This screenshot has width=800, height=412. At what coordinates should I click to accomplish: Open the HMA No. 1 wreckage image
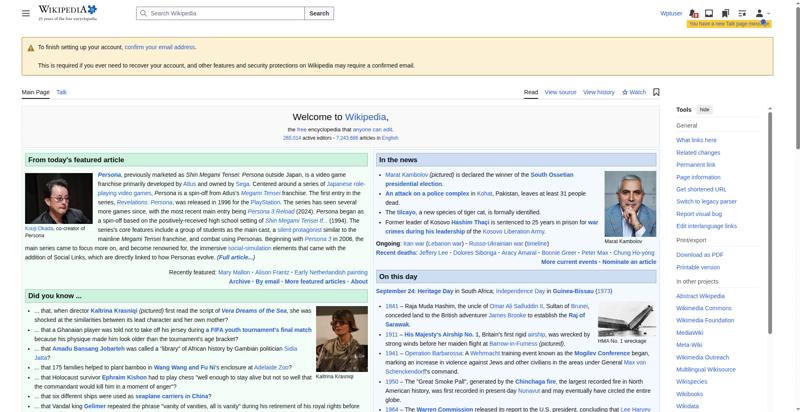pos(627,319)
